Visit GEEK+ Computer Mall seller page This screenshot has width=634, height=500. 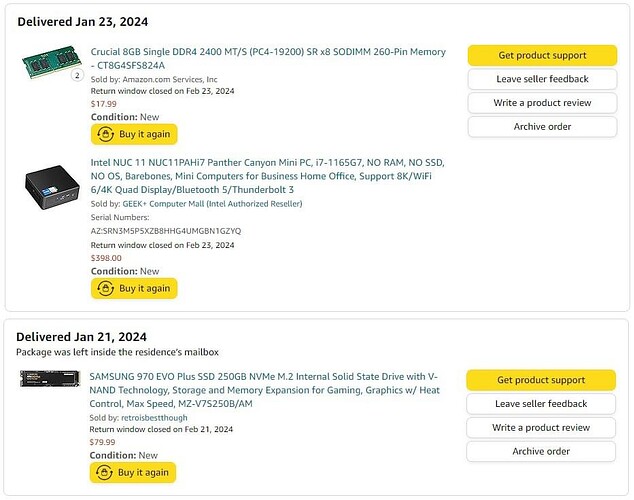(212, 204)
